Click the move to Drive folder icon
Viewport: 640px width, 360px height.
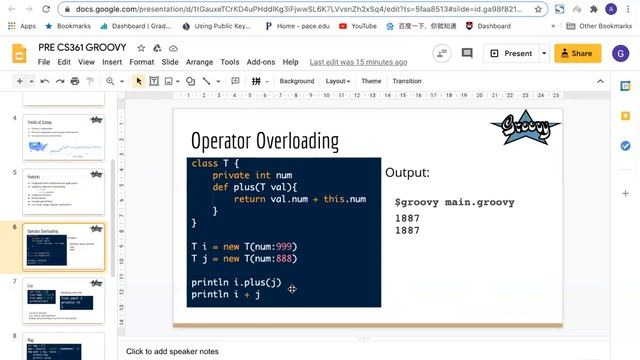coord(157,48)
